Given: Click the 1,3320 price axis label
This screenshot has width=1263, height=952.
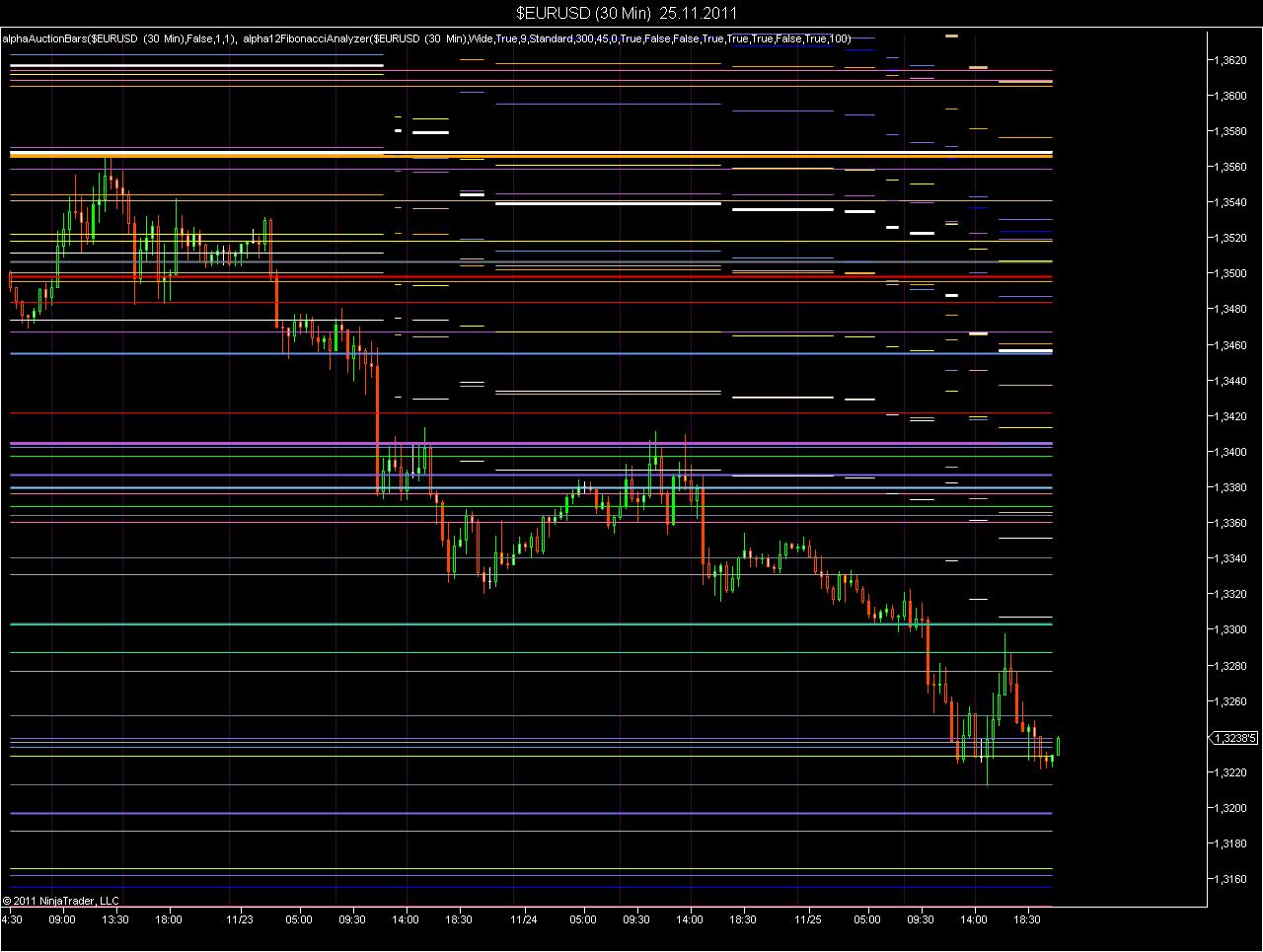Looking at the screenshot, I should 1230,594.
